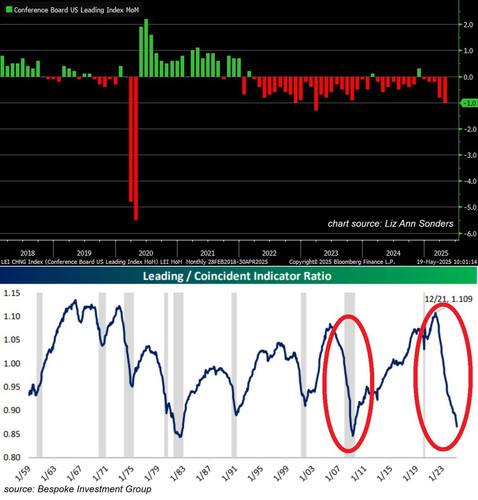The height and width of the screenshot is (500, 478).
Task: Click the "1/15" x-axis date label
Action: click(385, 473)
